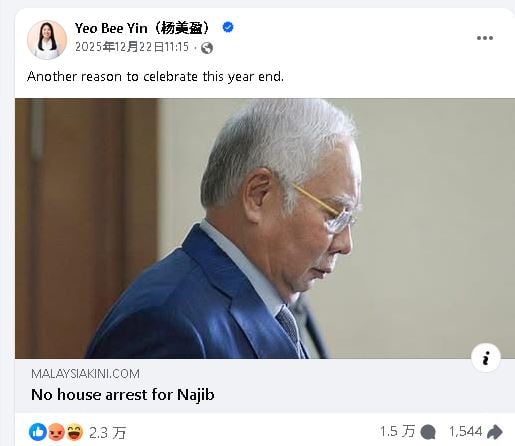
Task: Click the share arrow icon
Action: [495, 432]
